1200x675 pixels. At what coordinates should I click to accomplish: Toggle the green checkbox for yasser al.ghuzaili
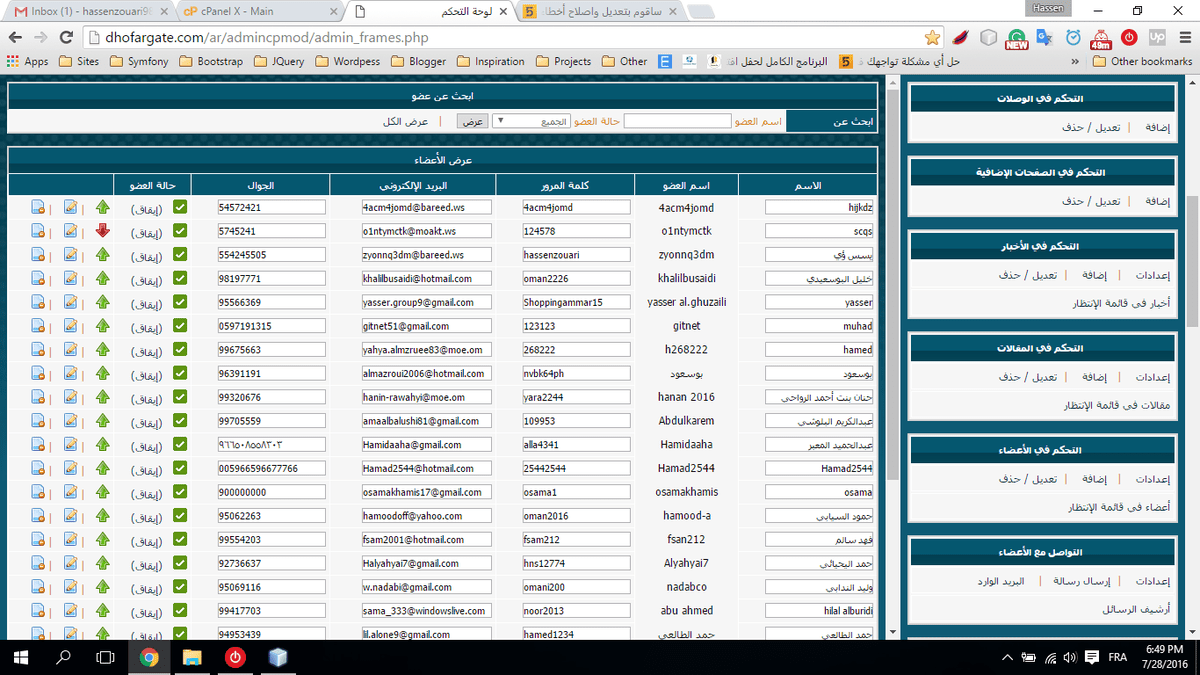[x=180, y=302]
